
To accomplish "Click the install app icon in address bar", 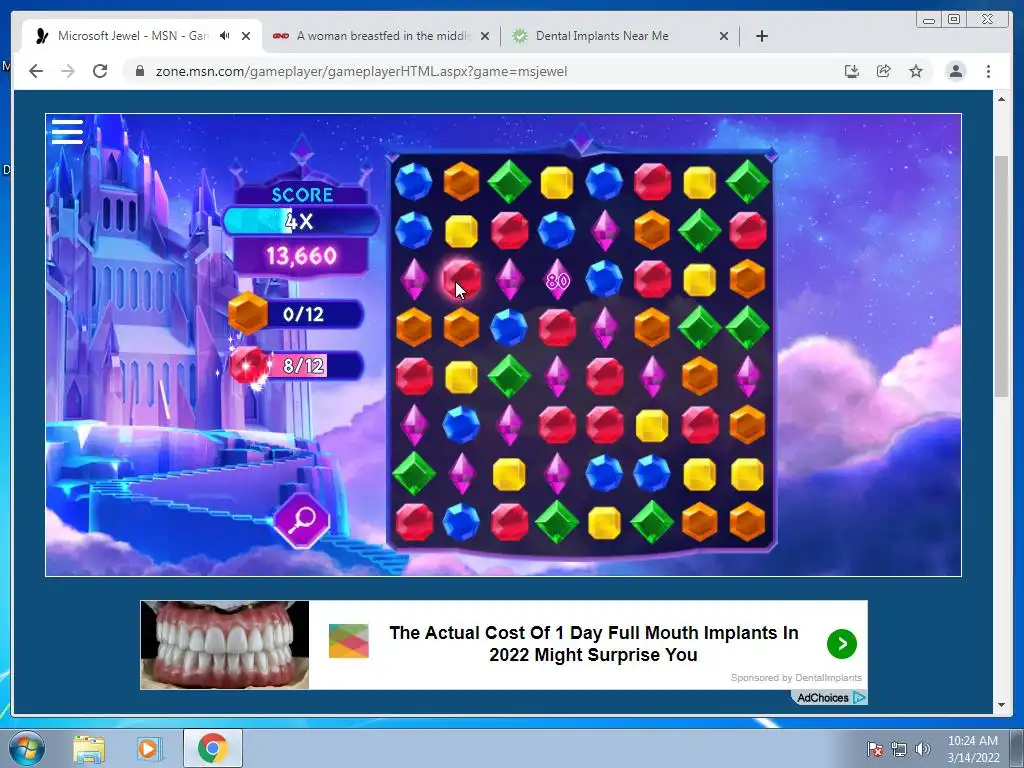I will click(x=851, y=71).
